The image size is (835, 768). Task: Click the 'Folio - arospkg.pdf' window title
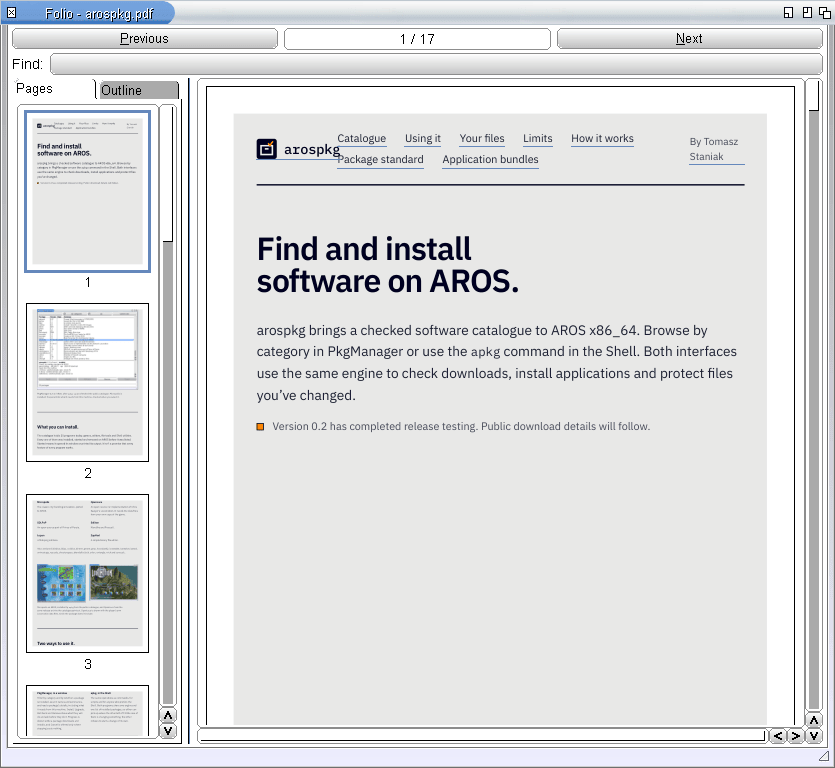(99, 13)
